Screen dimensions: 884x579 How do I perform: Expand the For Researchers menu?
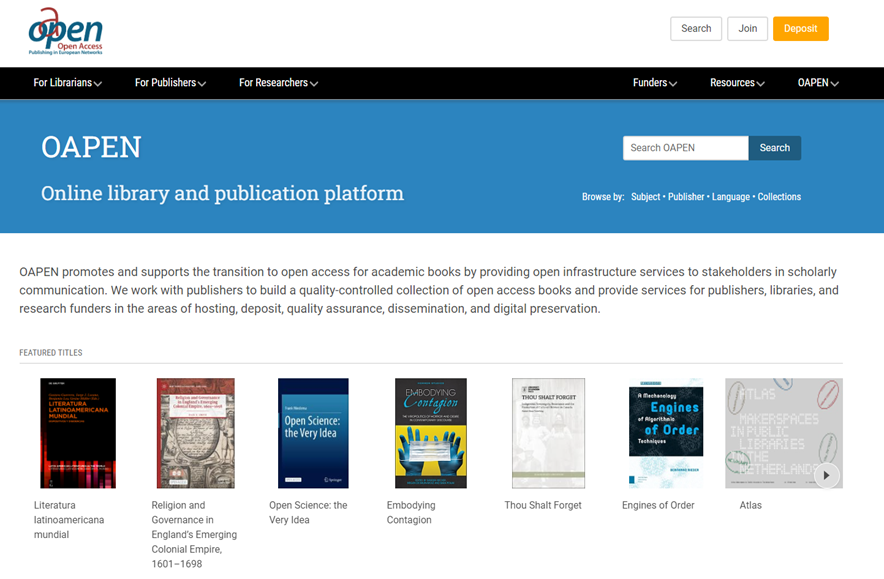tap(279, 83)
